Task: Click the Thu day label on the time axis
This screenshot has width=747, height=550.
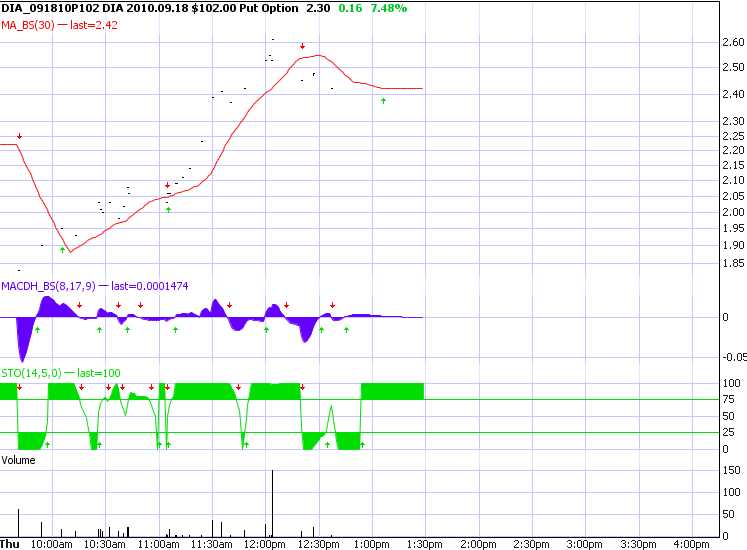Action: click(x=11, y=544)
